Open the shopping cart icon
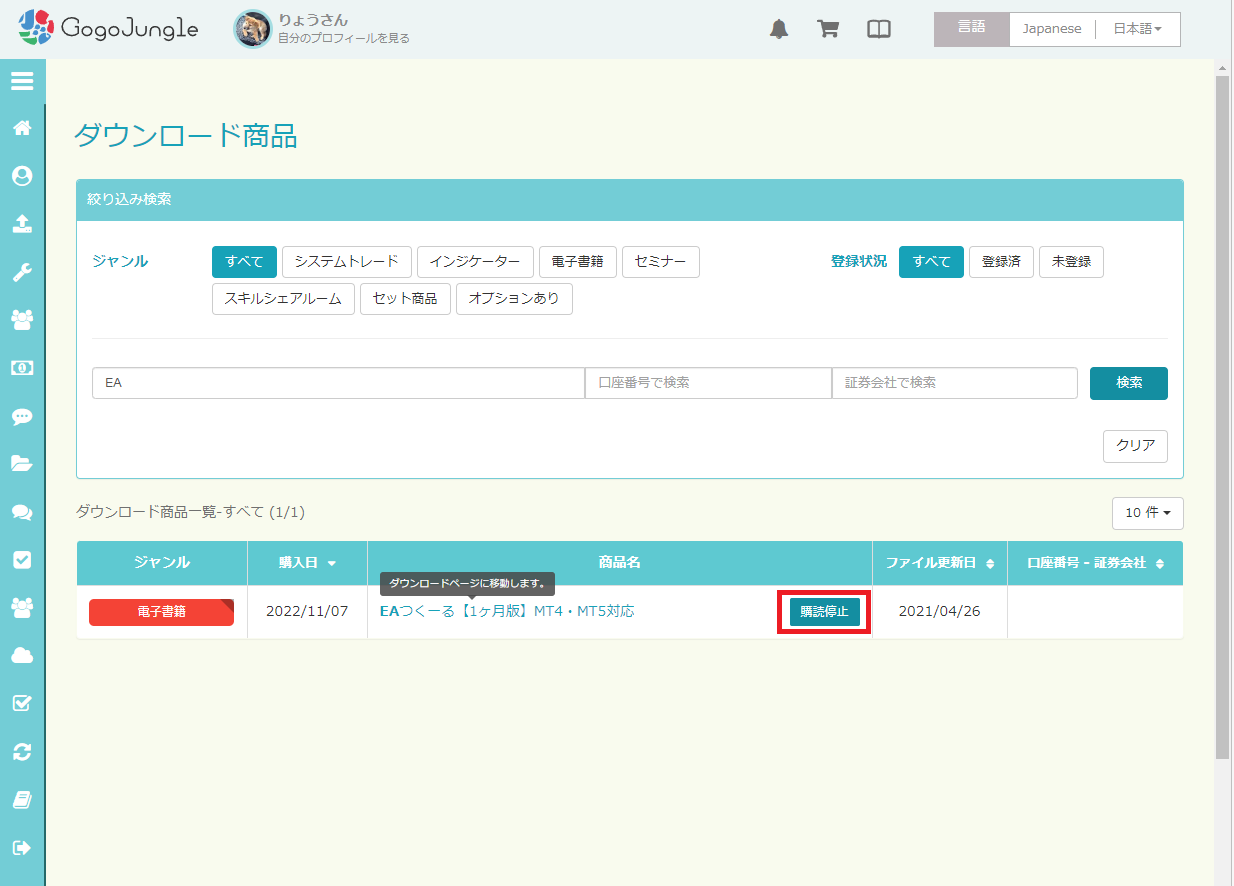Viewport: 1234px width, 886px height. pos(828,29)
